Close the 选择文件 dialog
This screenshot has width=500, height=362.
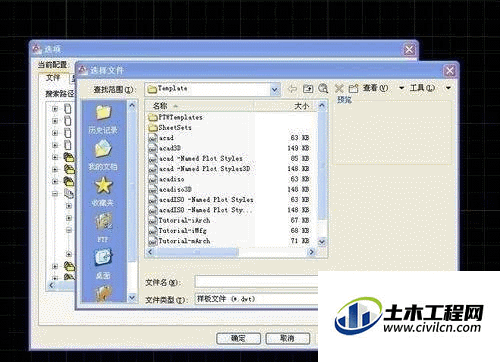[449, 71]
